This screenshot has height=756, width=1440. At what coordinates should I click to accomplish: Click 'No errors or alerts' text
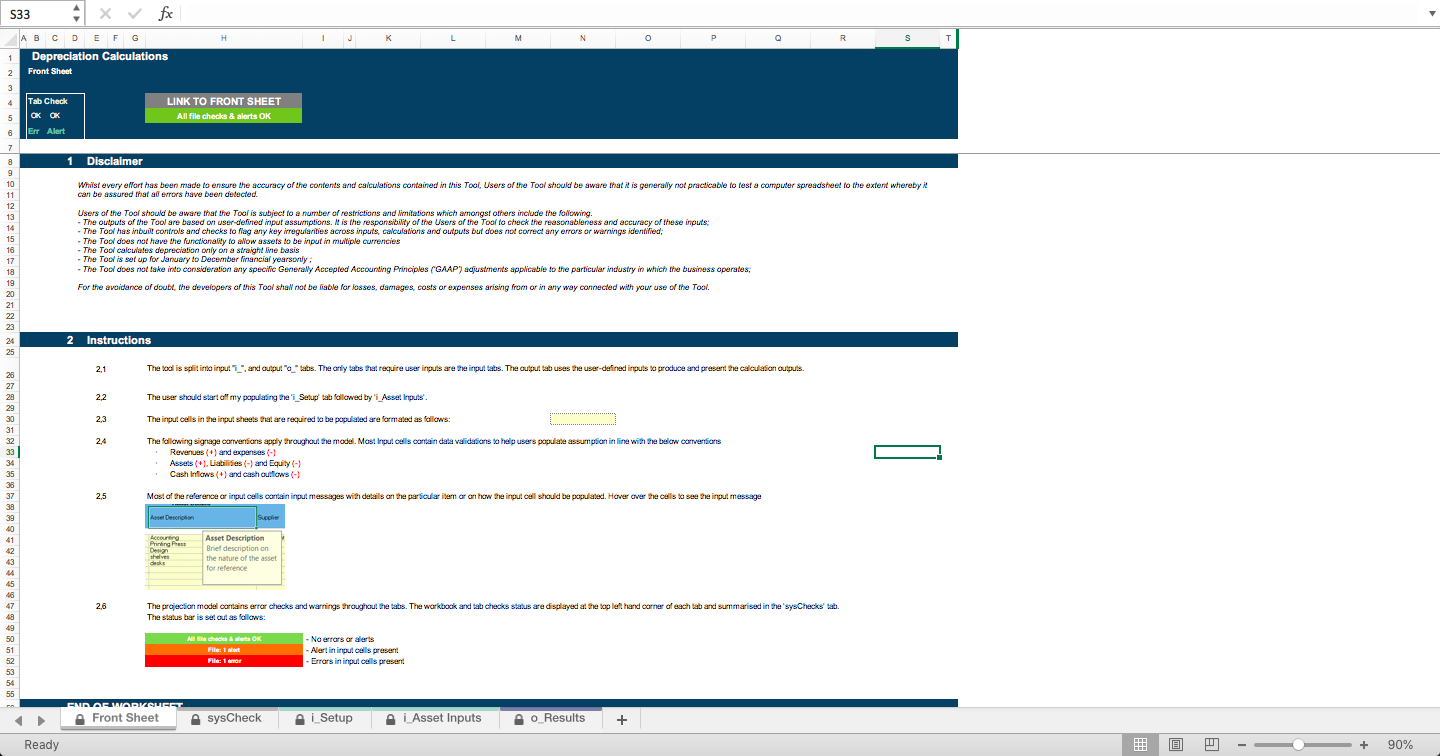[343, 638]
